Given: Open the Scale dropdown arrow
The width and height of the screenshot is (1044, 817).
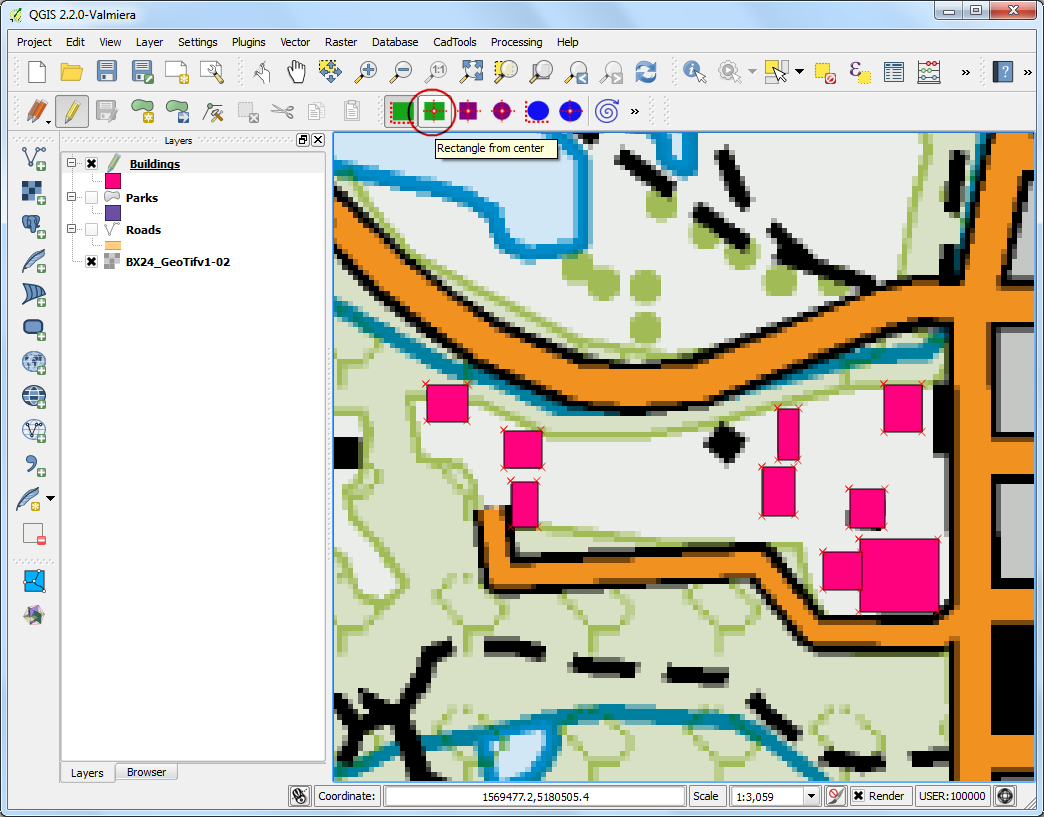Looking at the screenshot, I should pyautogui.click(x=811, y=796).
